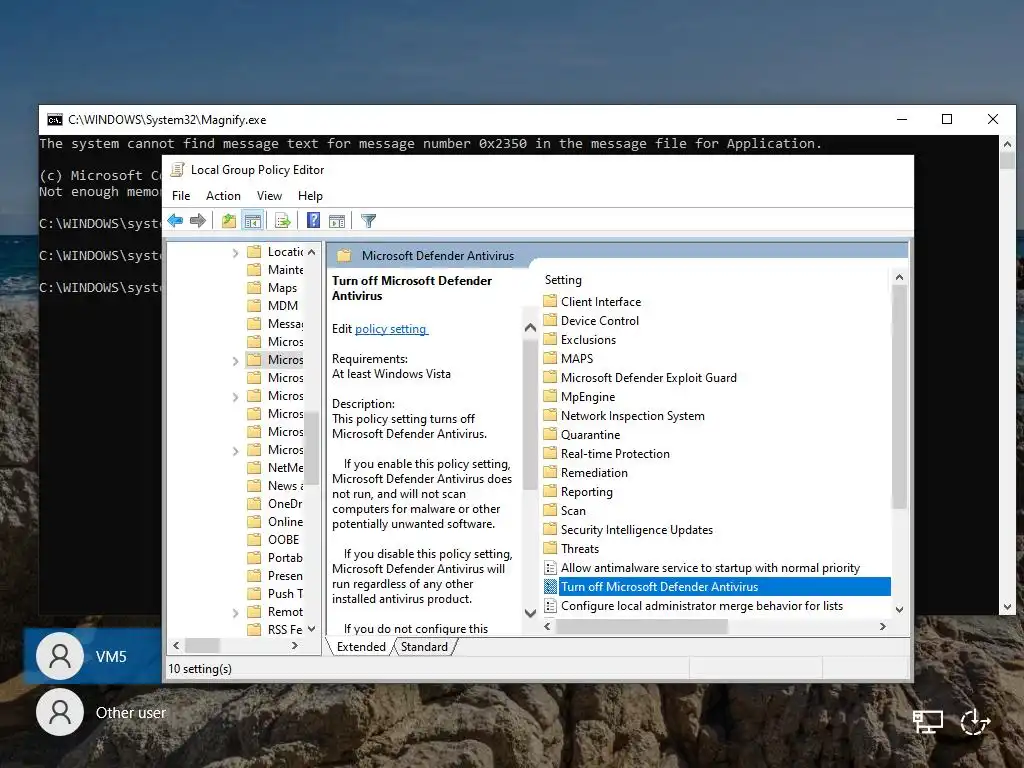
Task: Open the Scan folder
Action: coord(565,511)
